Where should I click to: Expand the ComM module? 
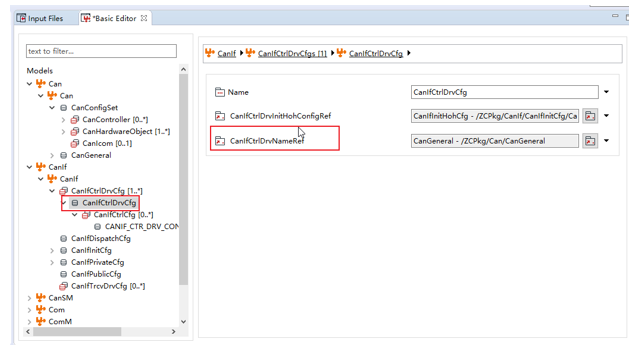point(29,322)
